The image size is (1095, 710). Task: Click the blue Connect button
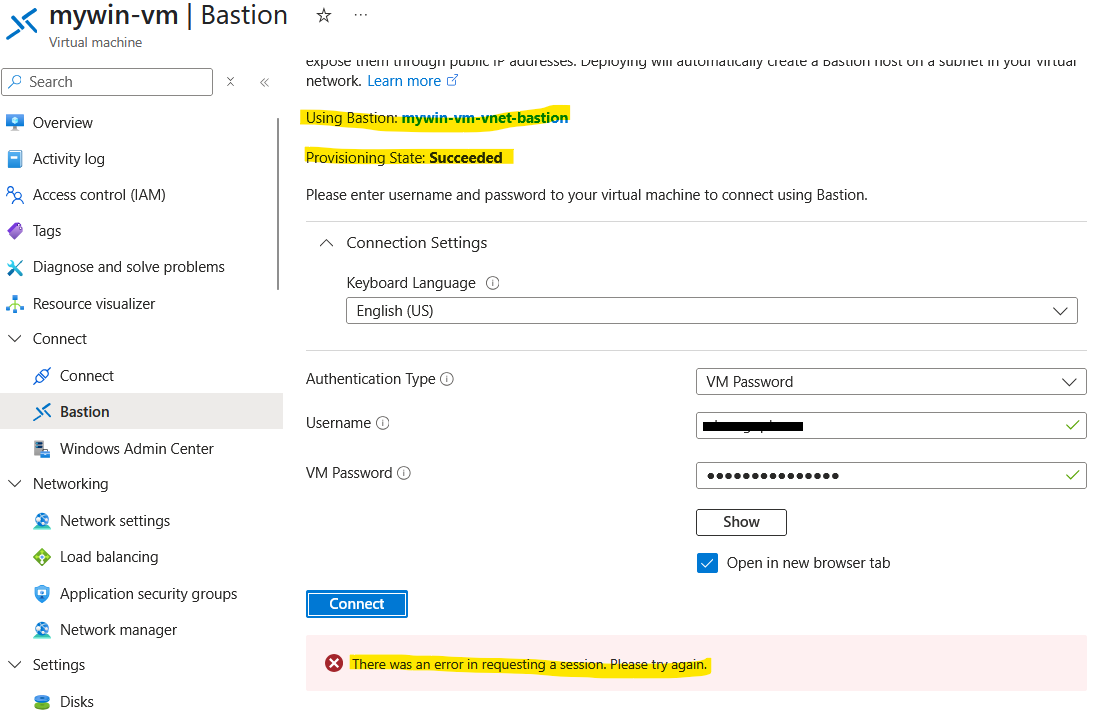pos(357,604)
